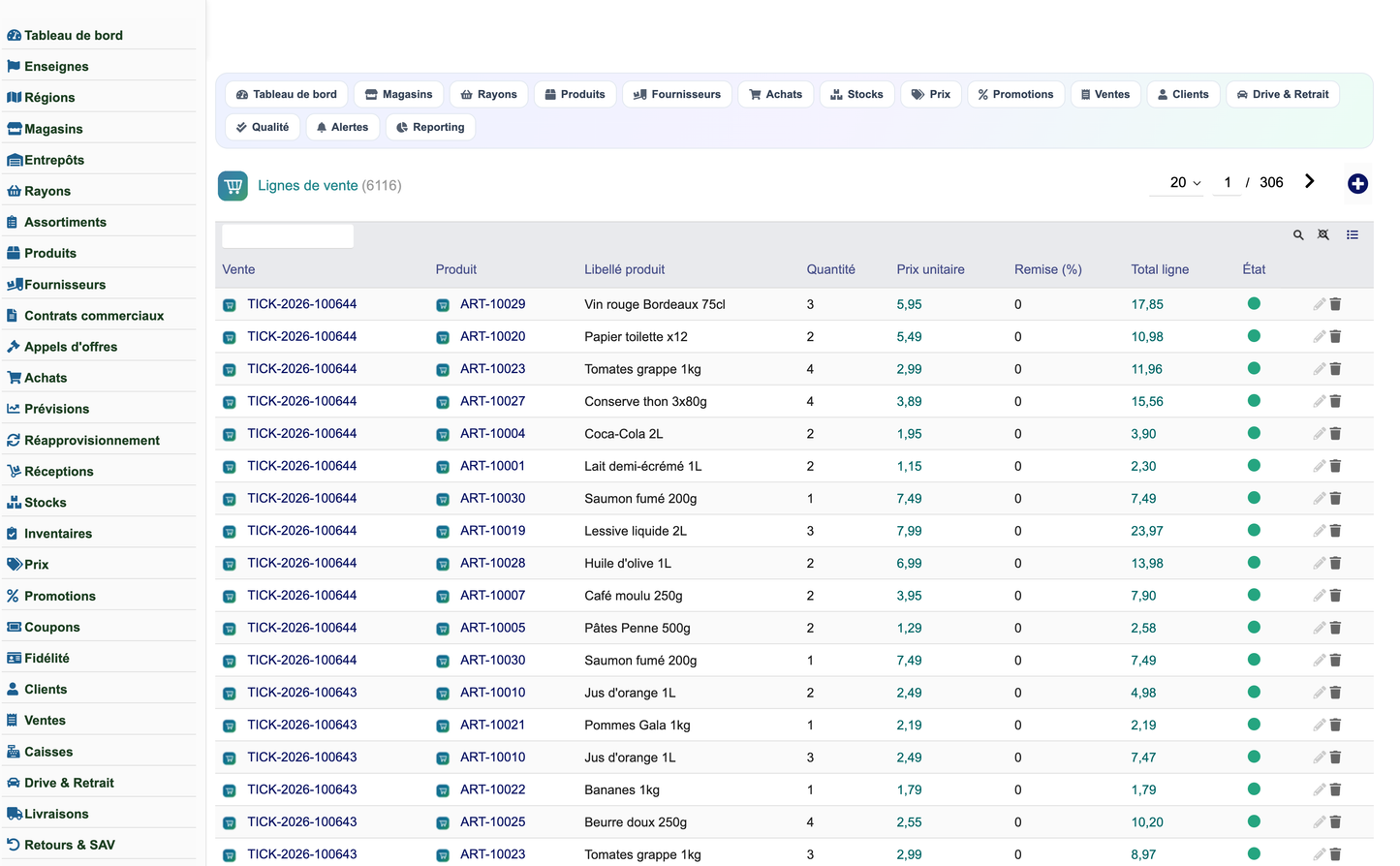This screenshot has width=1400, height=866.
Task: Edit the Vin rouge Bordeaux 75cl row
Action: 1319,304
